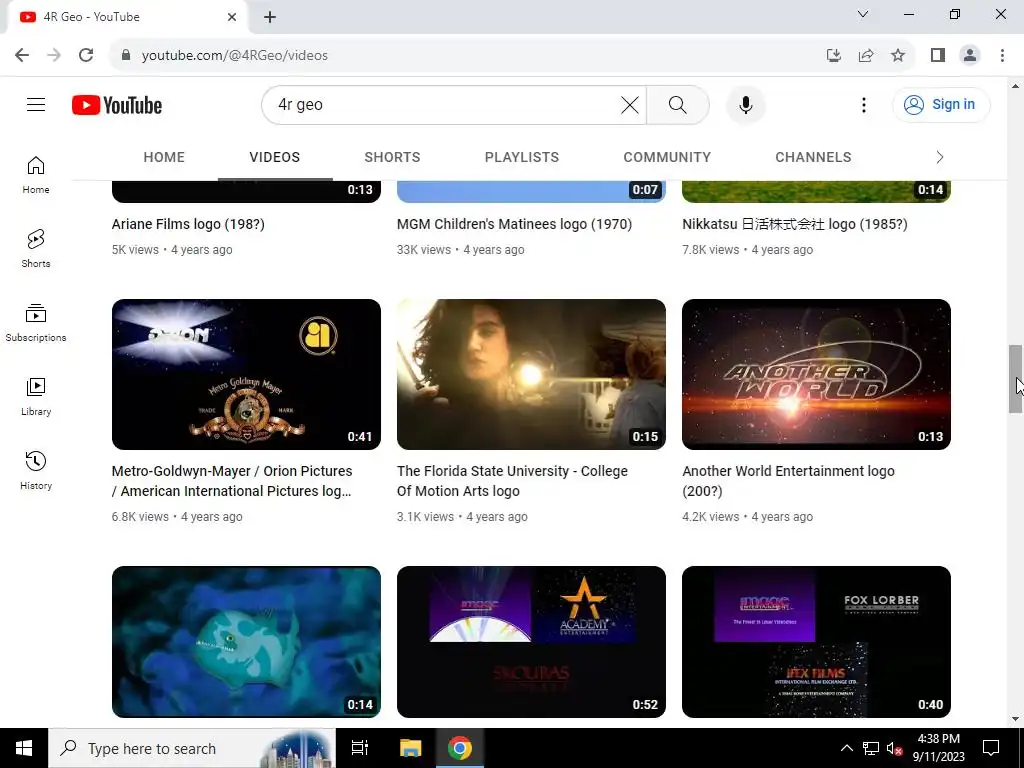The width and height of the screenshot is (1024, 768).
Task: Select the VIDEOS channel tab
Action: [x=274, y=157]
